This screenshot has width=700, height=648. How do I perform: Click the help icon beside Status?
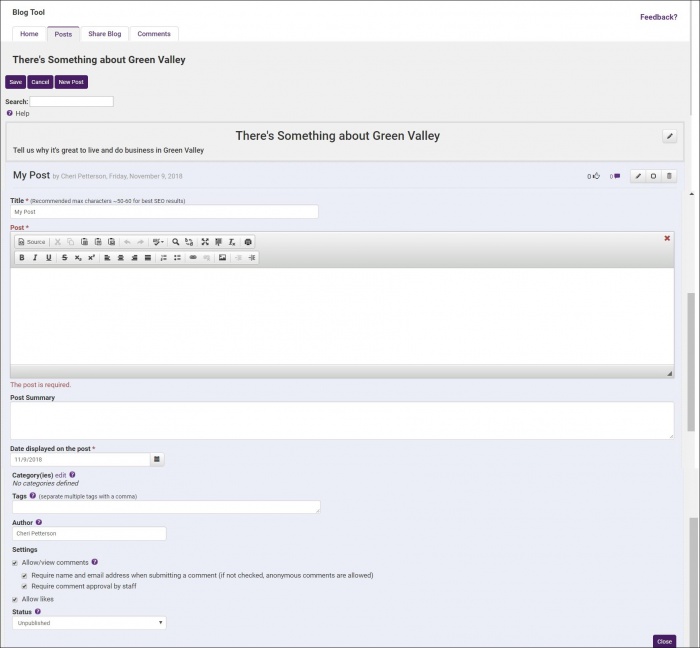(38, 611)
